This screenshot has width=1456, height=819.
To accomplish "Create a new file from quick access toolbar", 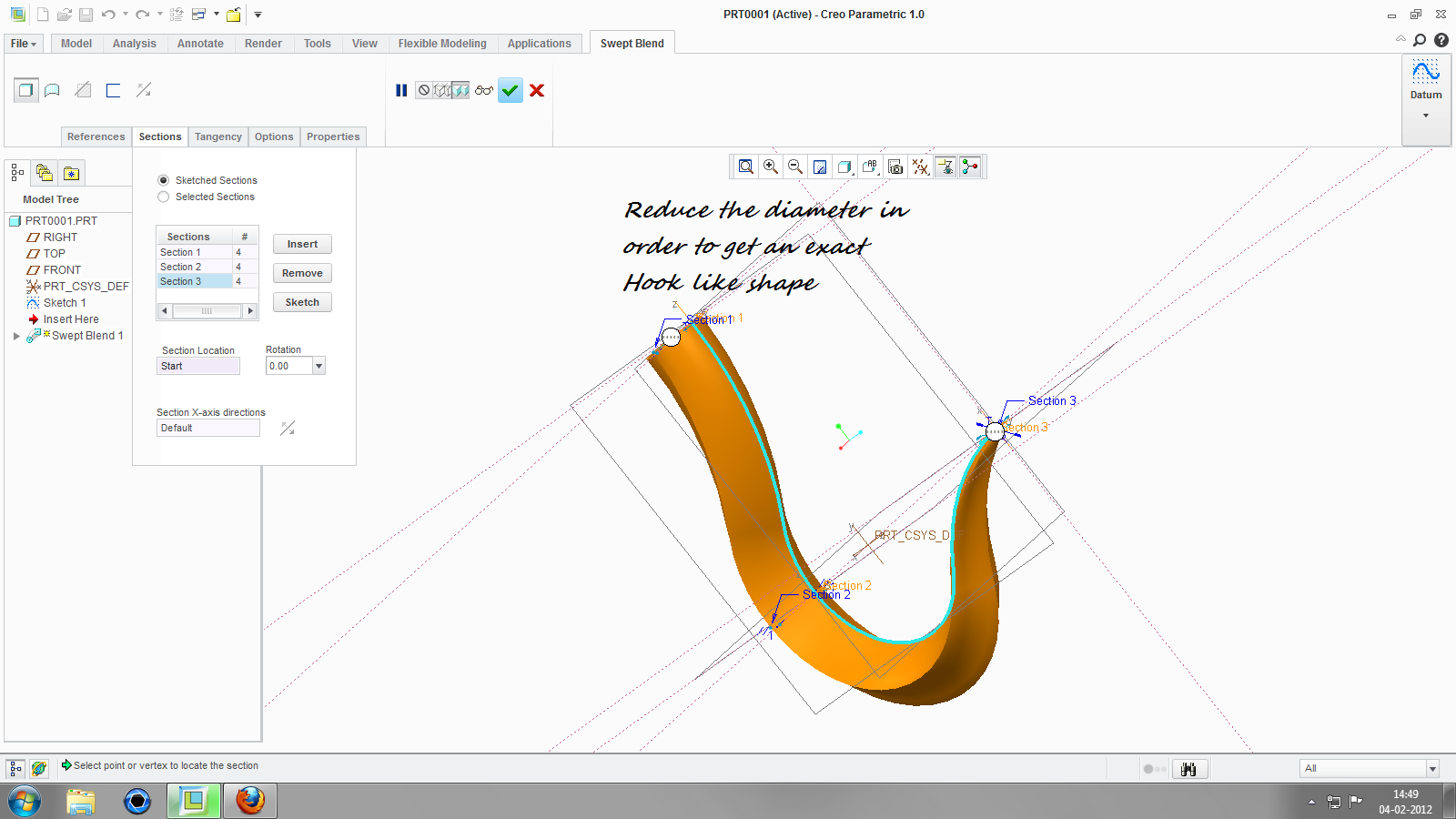I will click(43, 15).
